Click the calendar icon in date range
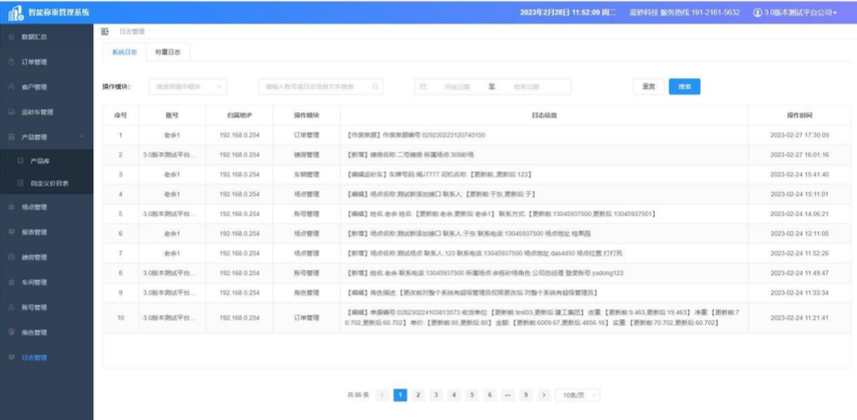 [x=423, y=86]
